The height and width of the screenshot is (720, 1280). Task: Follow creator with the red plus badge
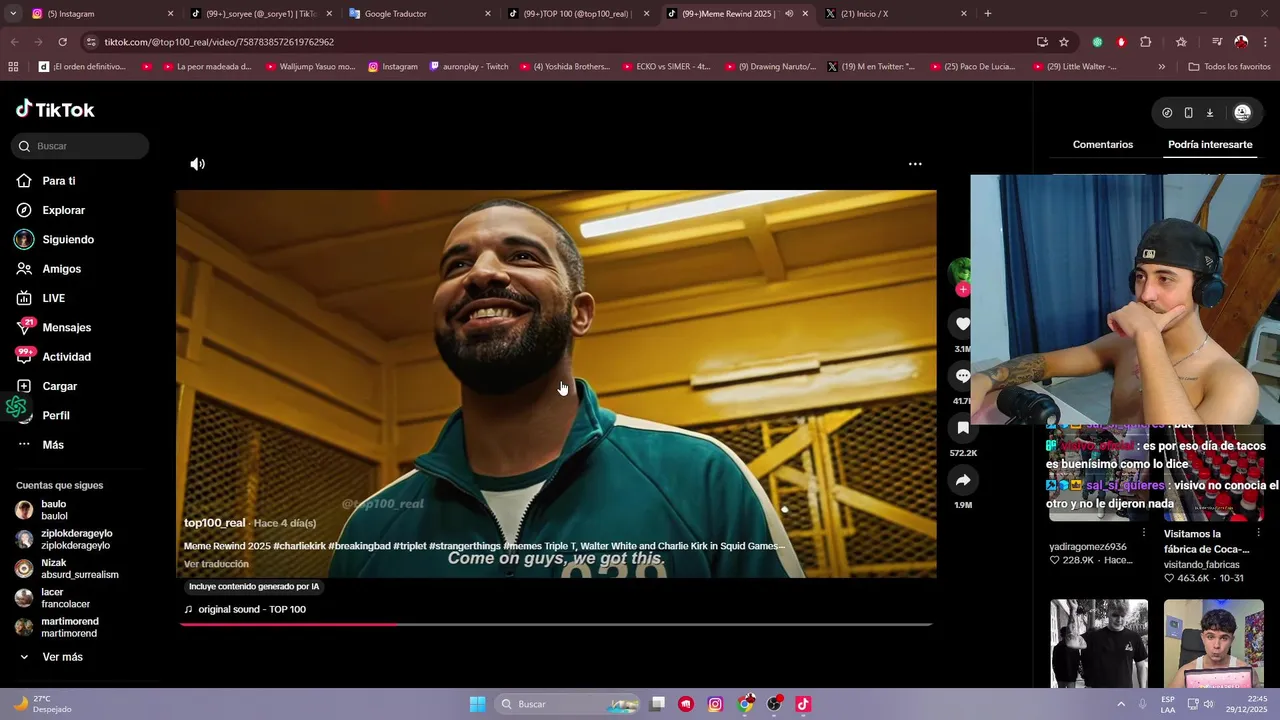[x=962, y=290]
